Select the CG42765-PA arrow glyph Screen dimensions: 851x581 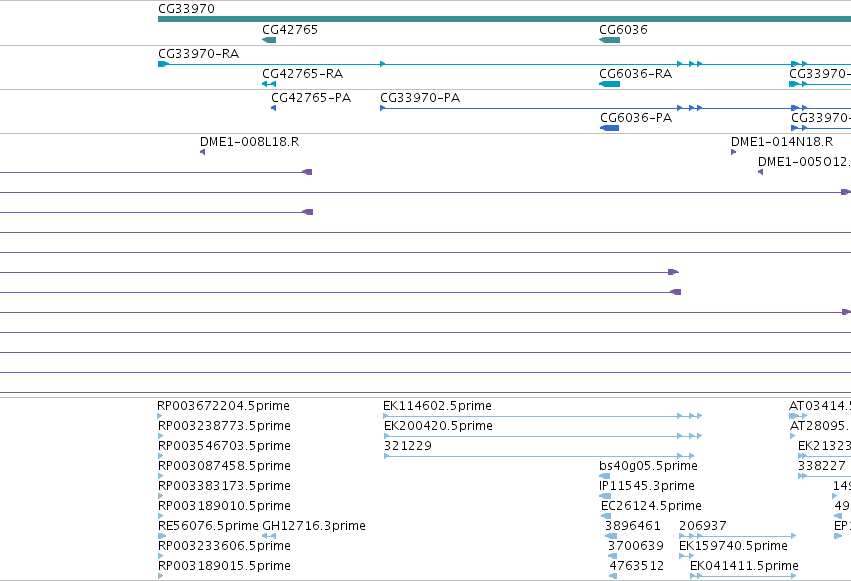pos(274,108)
